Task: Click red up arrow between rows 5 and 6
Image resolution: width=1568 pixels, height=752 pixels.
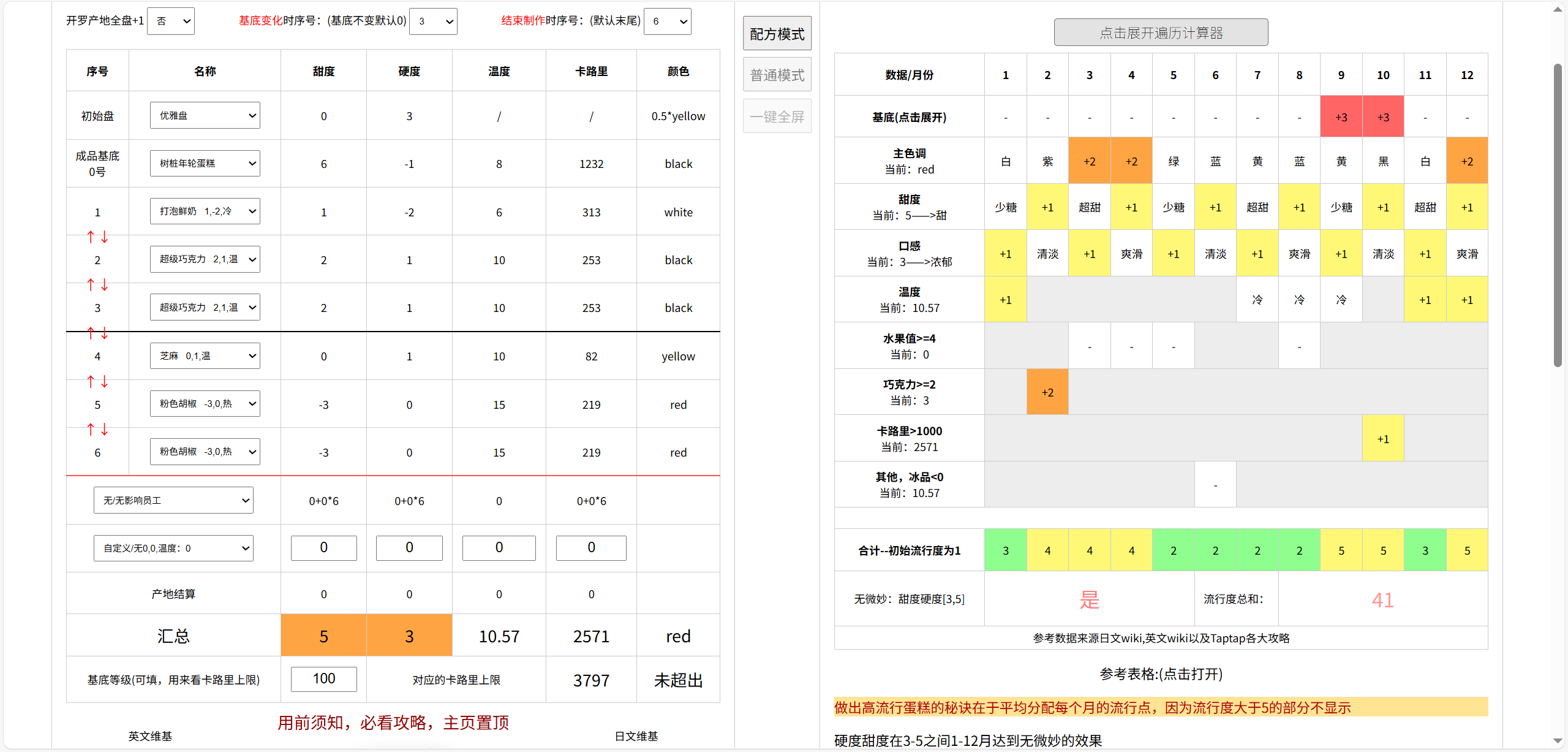Action: [91, 429]
